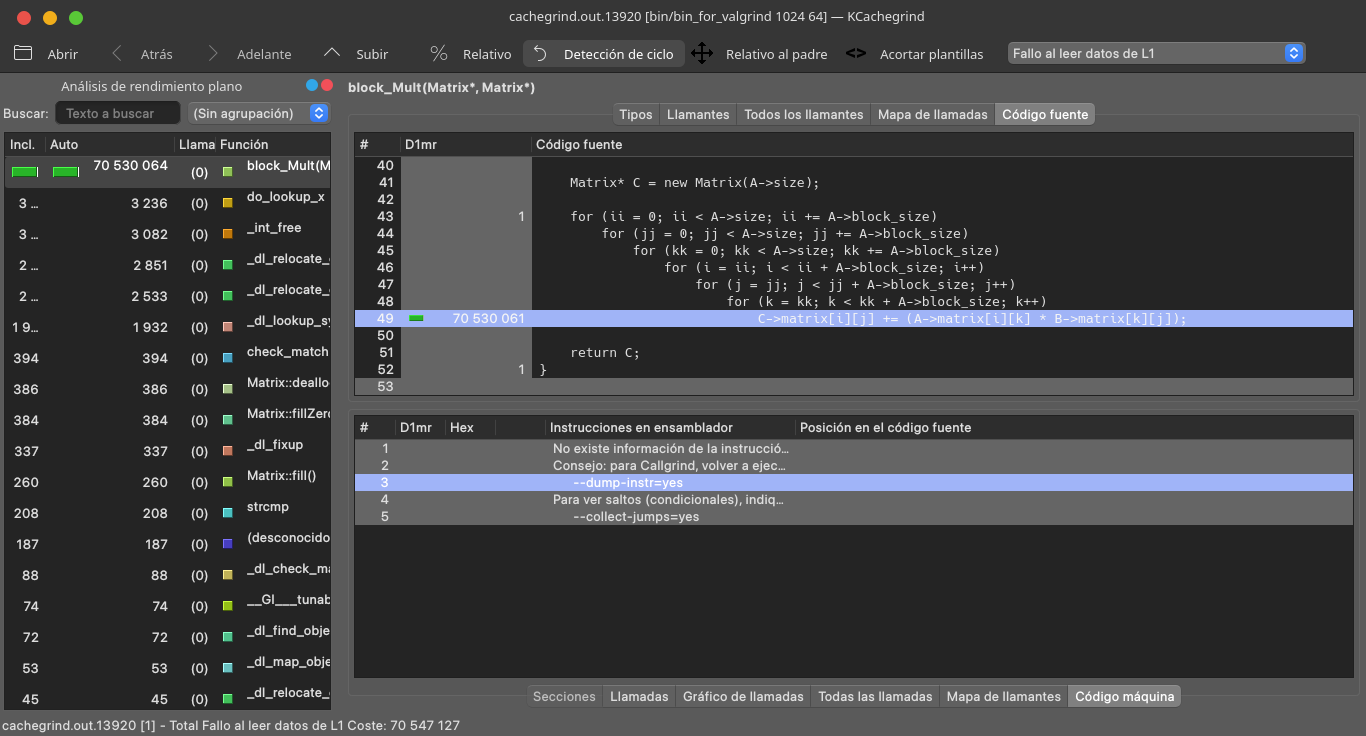Switch to the Mapa de llamadas tab
Screen dimensions: 1366x736
click(x=932, y=114)
